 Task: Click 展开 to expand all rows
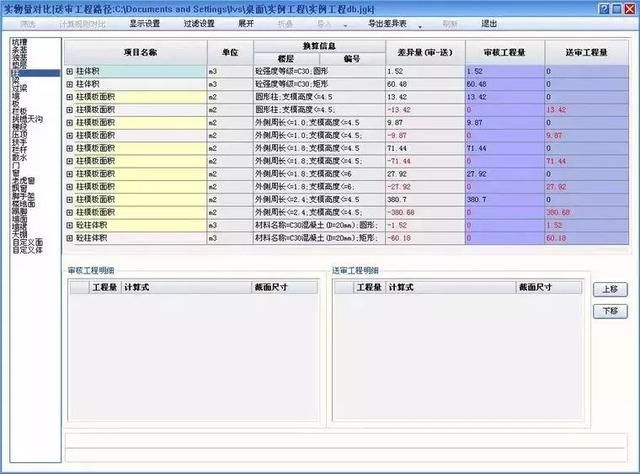point(246,22)
